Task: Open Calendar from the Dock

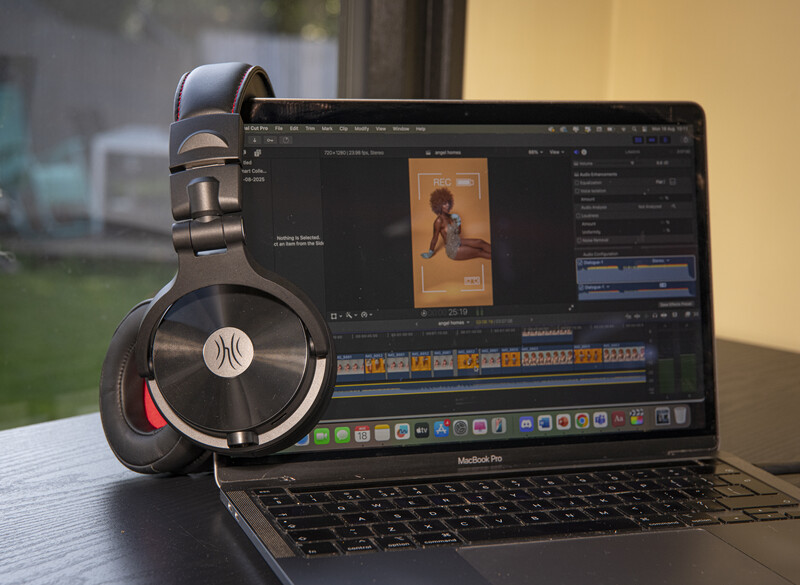Action: [362, 435]
